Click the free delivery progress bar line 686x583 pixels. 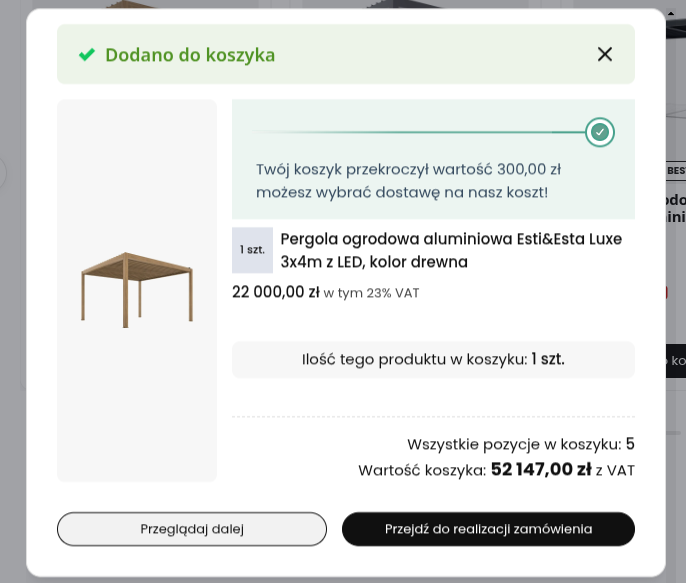[419, 132]
